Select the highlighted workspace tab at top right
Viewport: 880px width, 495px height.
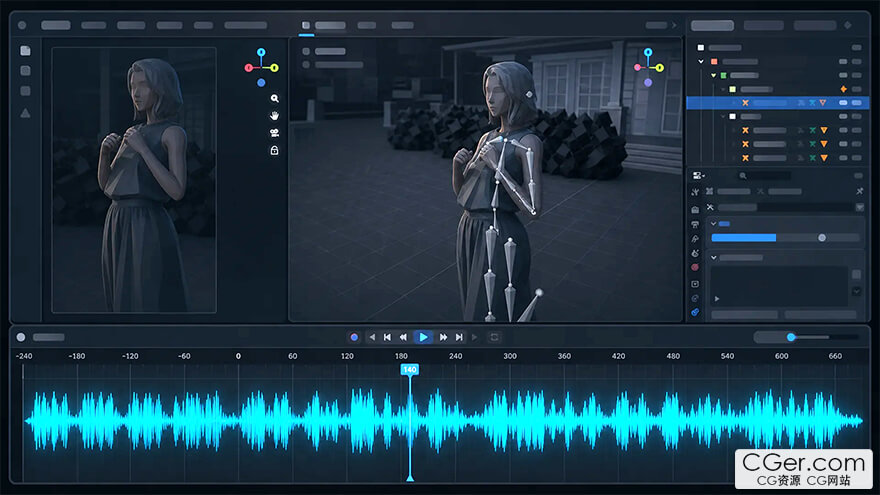712,25
